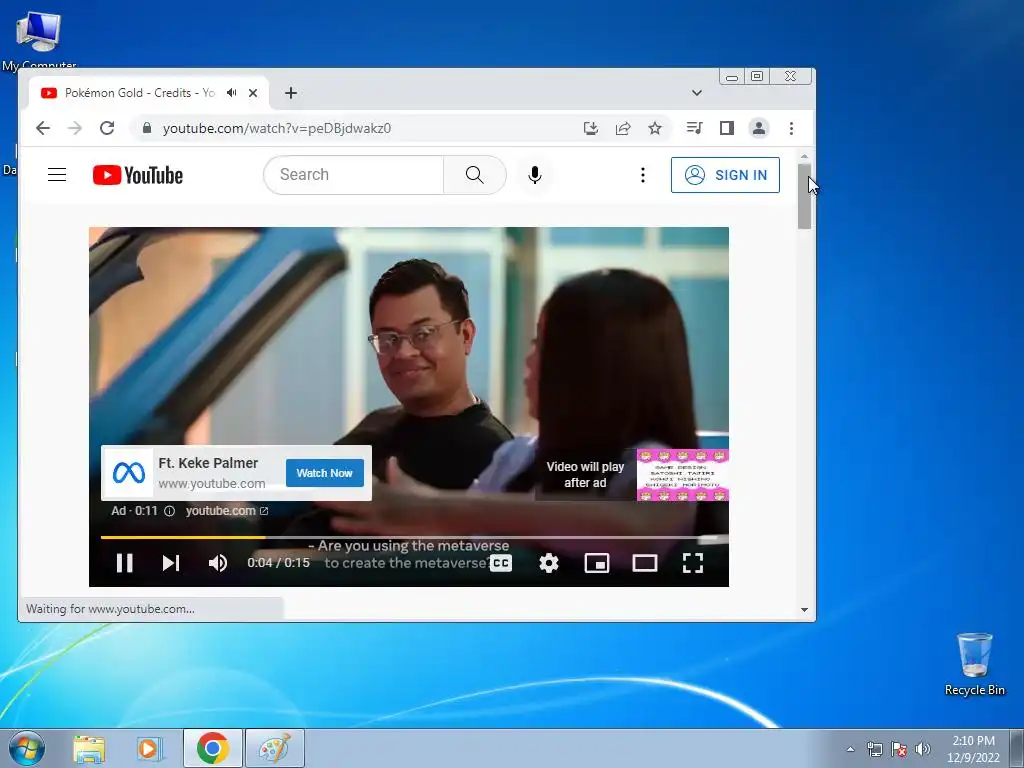Open Windows Start menu

point(26,748)
